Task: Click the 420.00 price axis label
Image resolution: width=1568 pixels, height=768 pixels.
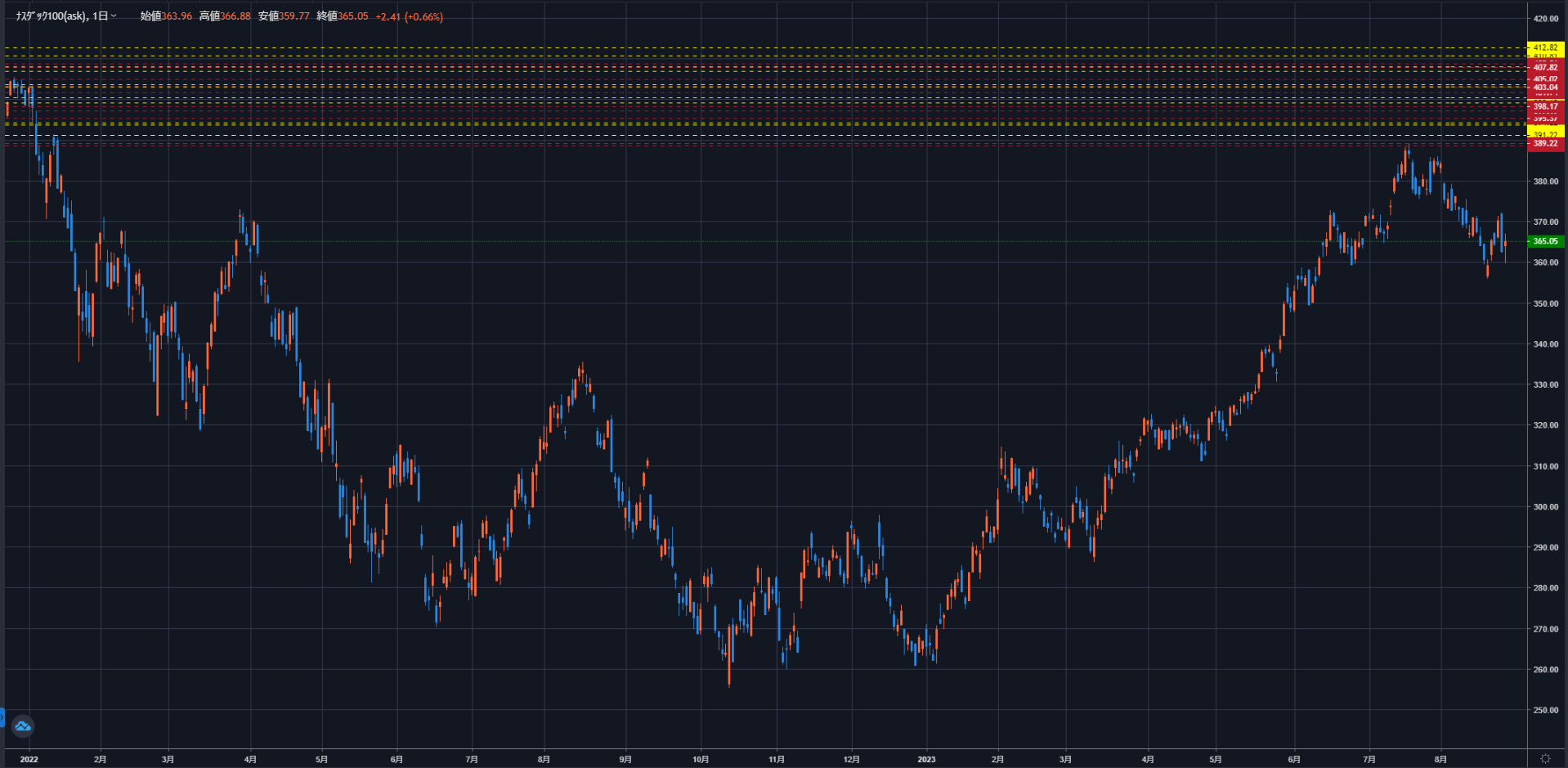Action: point(1546,19)
